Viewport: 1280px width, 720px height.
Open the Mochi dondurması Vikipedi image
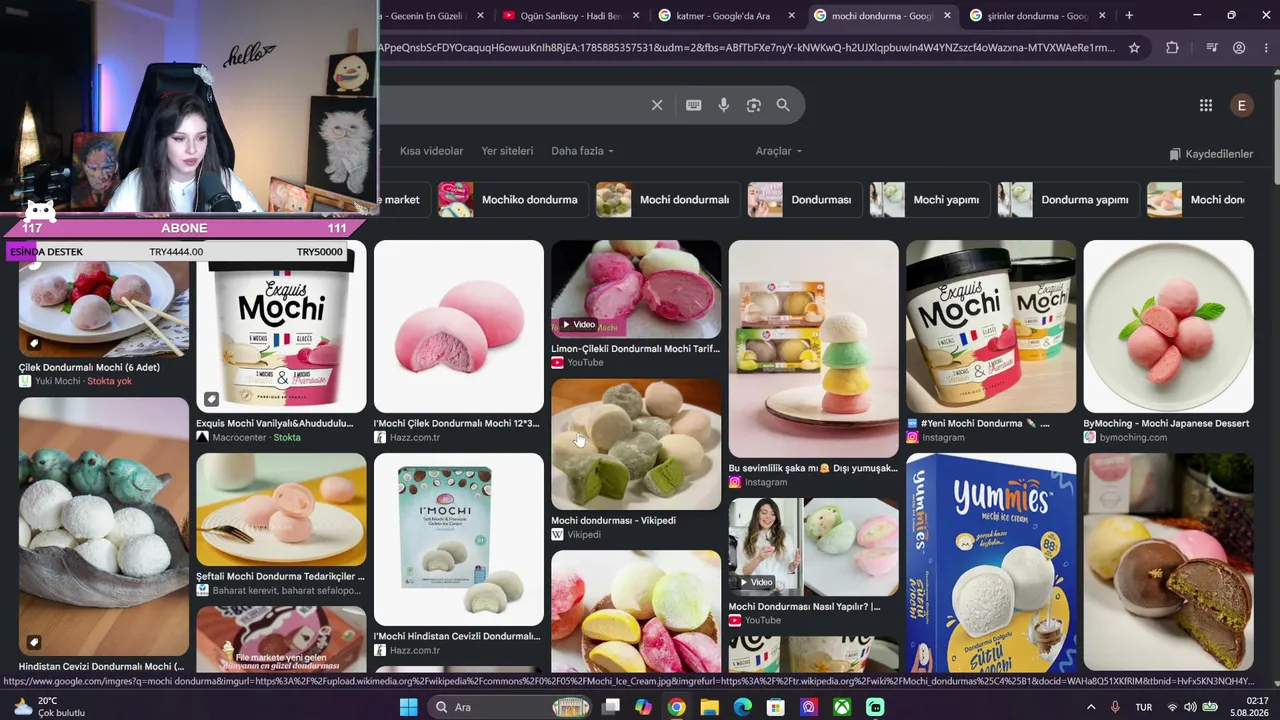pos(636,444)
